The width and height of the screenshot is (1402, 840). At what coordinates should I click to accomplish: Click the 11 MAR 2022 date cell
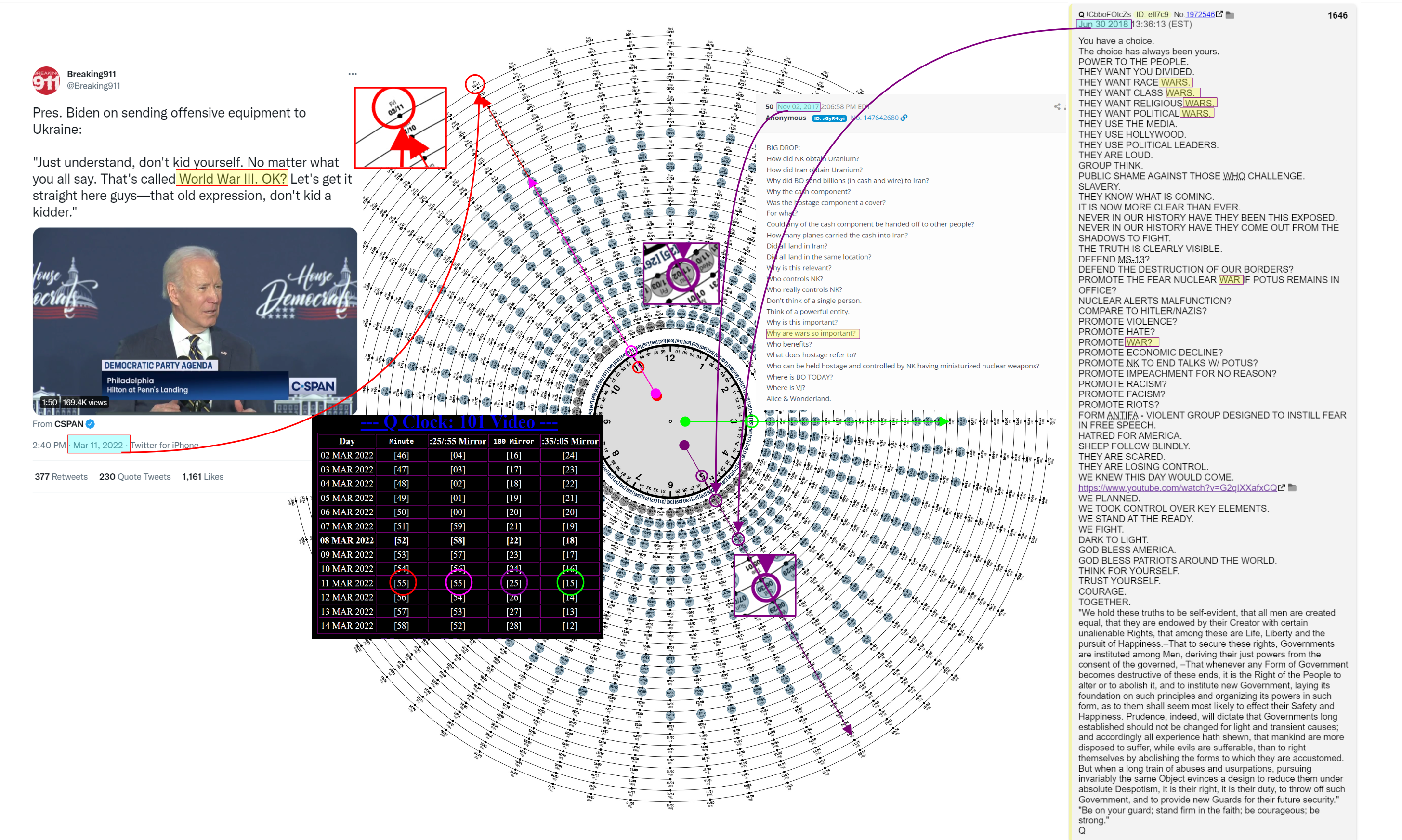[347, 583]
